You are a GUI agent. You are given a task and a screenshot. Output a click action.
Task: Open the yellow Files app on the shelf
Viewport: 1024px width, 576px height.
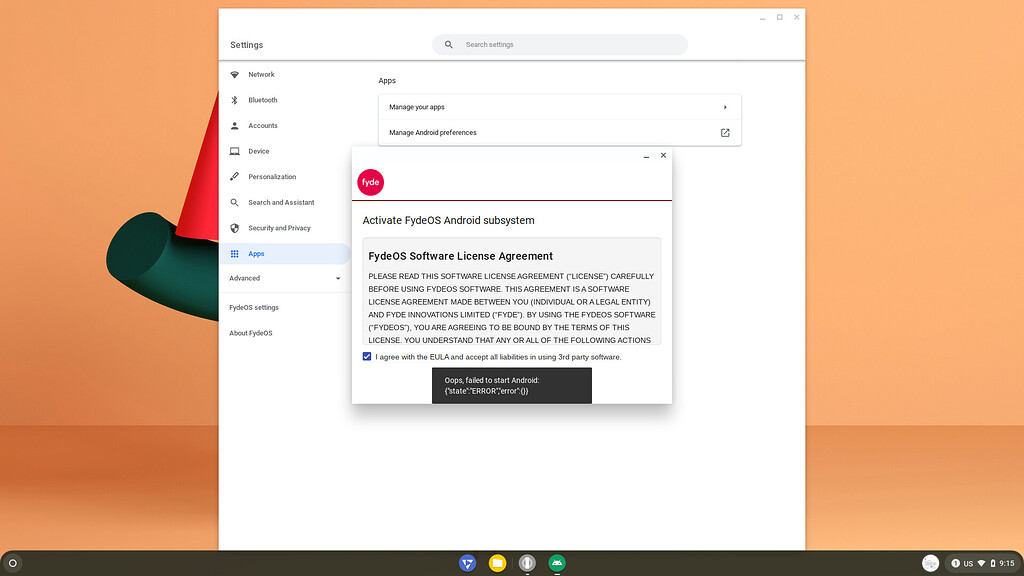pos(498,563)
